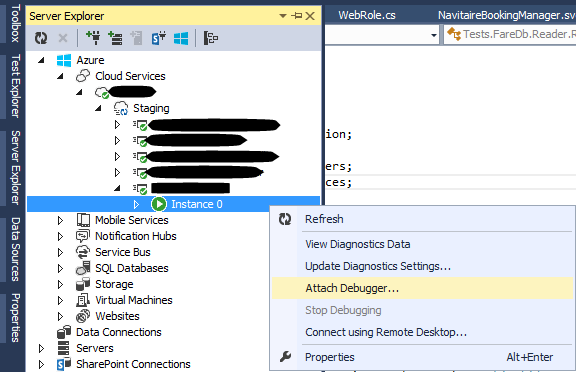Collapse the Cloud Services node
The height and width of the screenshot is (372, 576).
point(60,76)
